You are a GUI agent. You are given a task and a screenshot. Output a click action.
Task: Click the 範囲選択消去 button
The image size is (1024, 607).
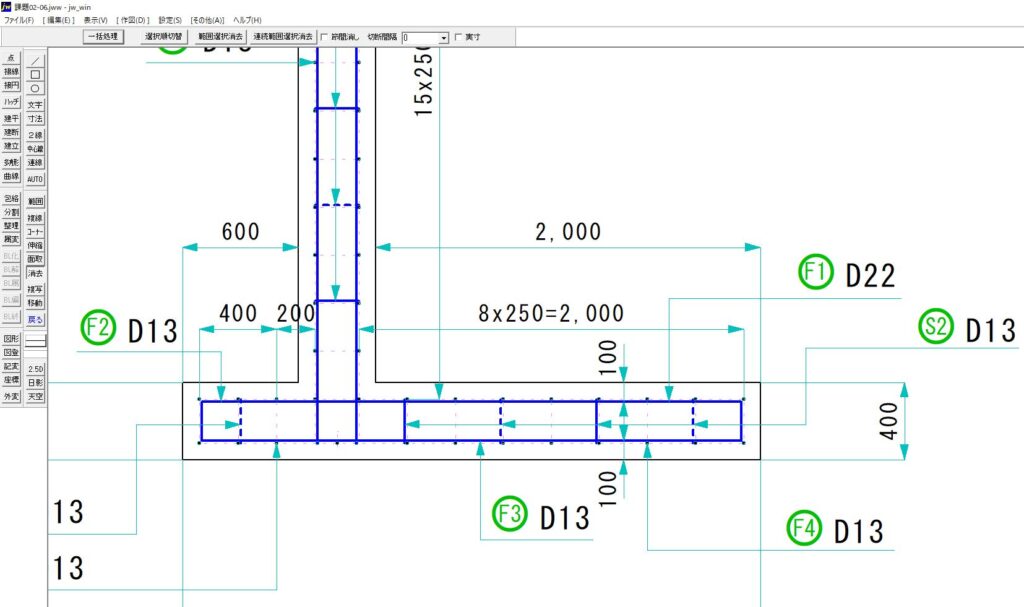[220, 37]
